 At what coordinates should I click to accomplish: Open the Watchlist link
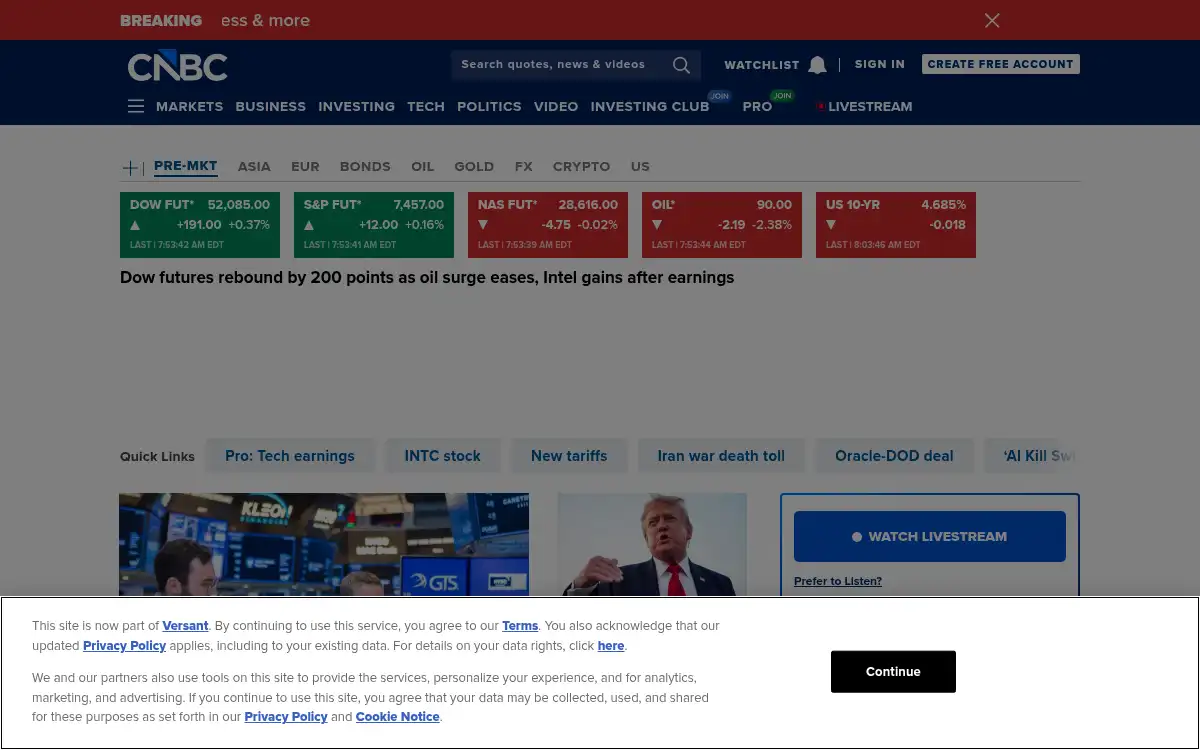coord(761,65)
